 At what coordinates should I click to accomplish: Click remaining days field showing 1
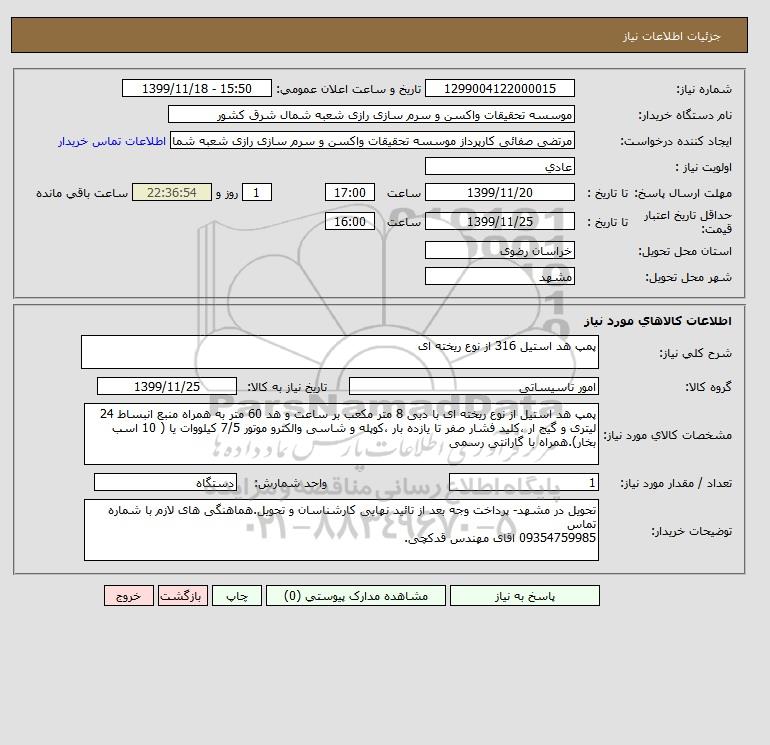256,193
